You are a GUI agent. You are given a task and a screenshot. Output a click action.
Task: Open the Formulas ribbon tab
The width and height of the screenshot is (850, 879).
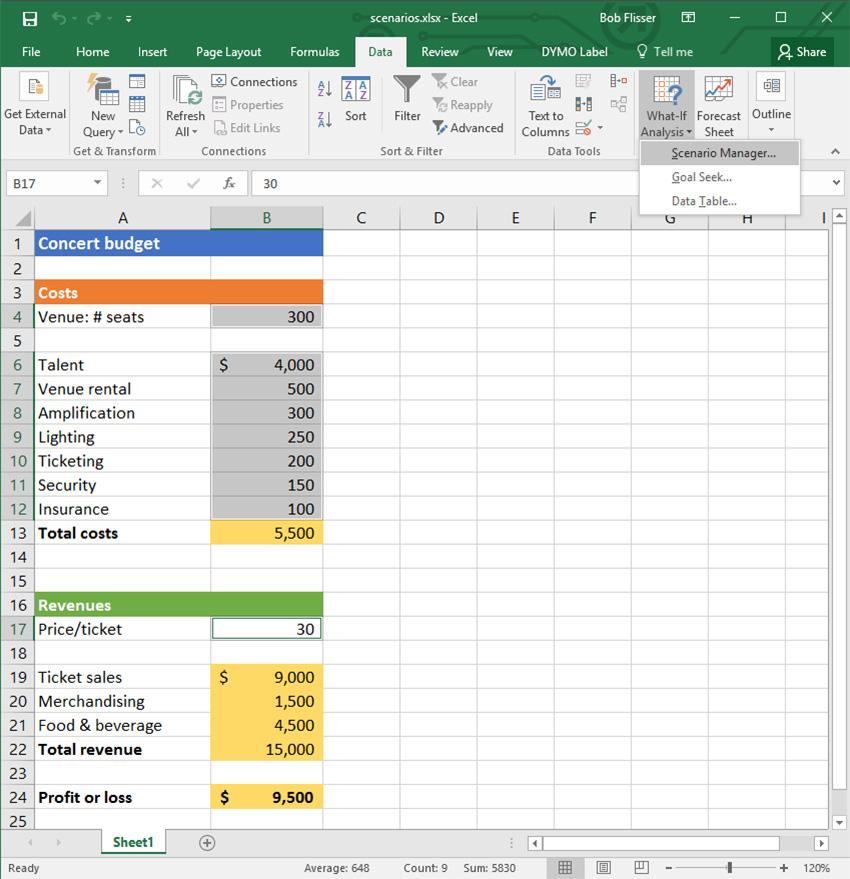(315, 52)
